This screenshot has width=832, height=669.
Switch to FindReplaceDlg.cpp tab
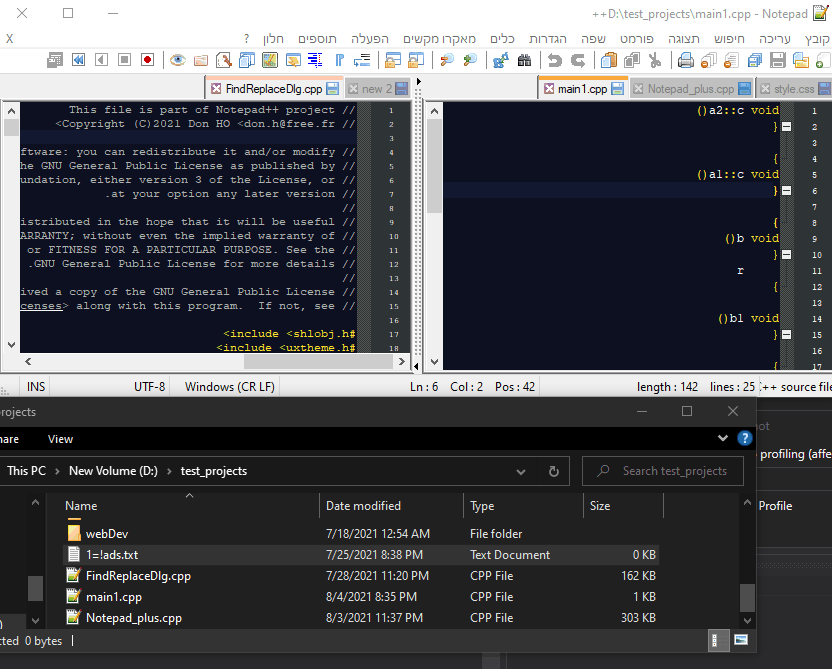(274, 89)
